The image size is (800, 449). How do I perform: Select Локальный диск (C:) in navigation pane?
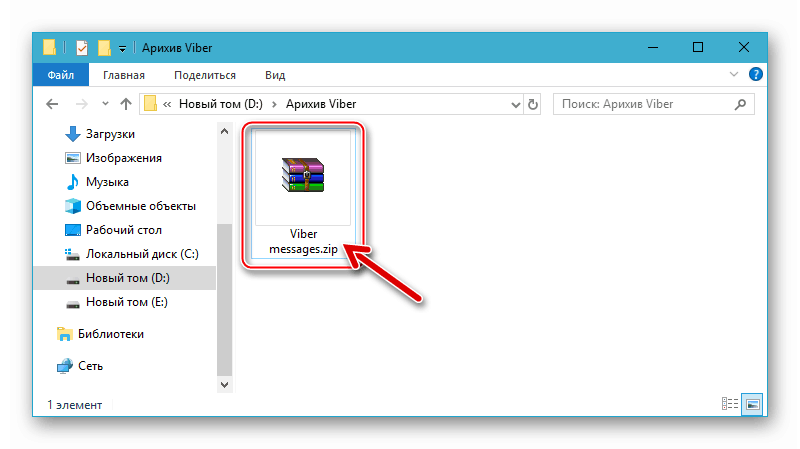pos(142,254)
